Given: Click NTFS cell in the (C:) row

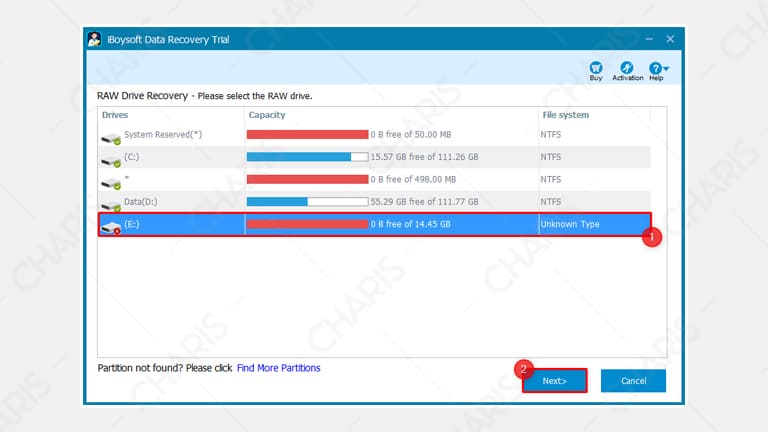Looking at the screenshot, I should [551, 157].
